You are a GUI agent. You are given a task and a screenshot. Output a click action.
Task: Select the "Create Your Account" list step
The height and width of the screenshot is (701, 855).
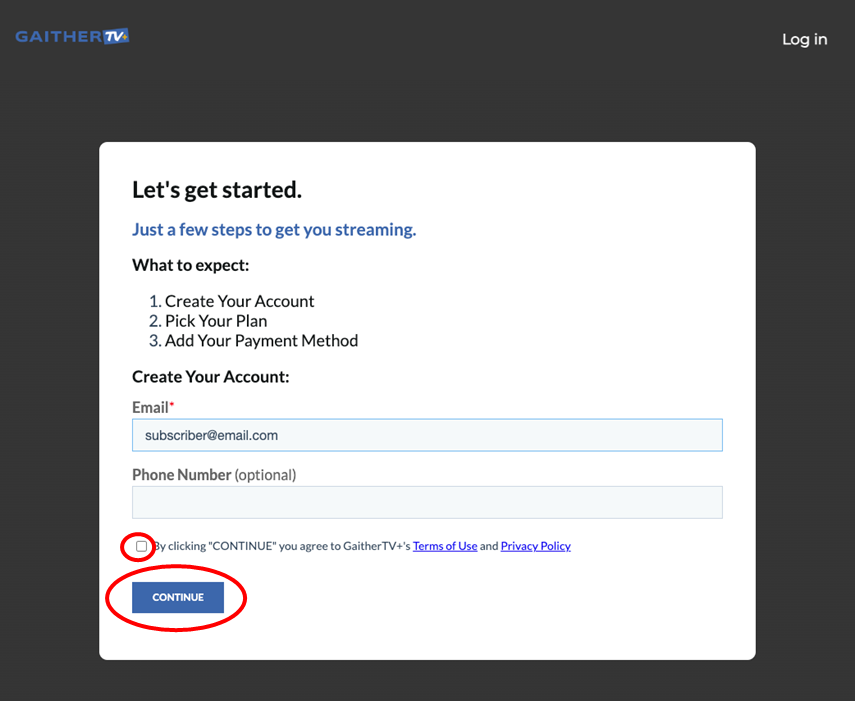(239, 301)
